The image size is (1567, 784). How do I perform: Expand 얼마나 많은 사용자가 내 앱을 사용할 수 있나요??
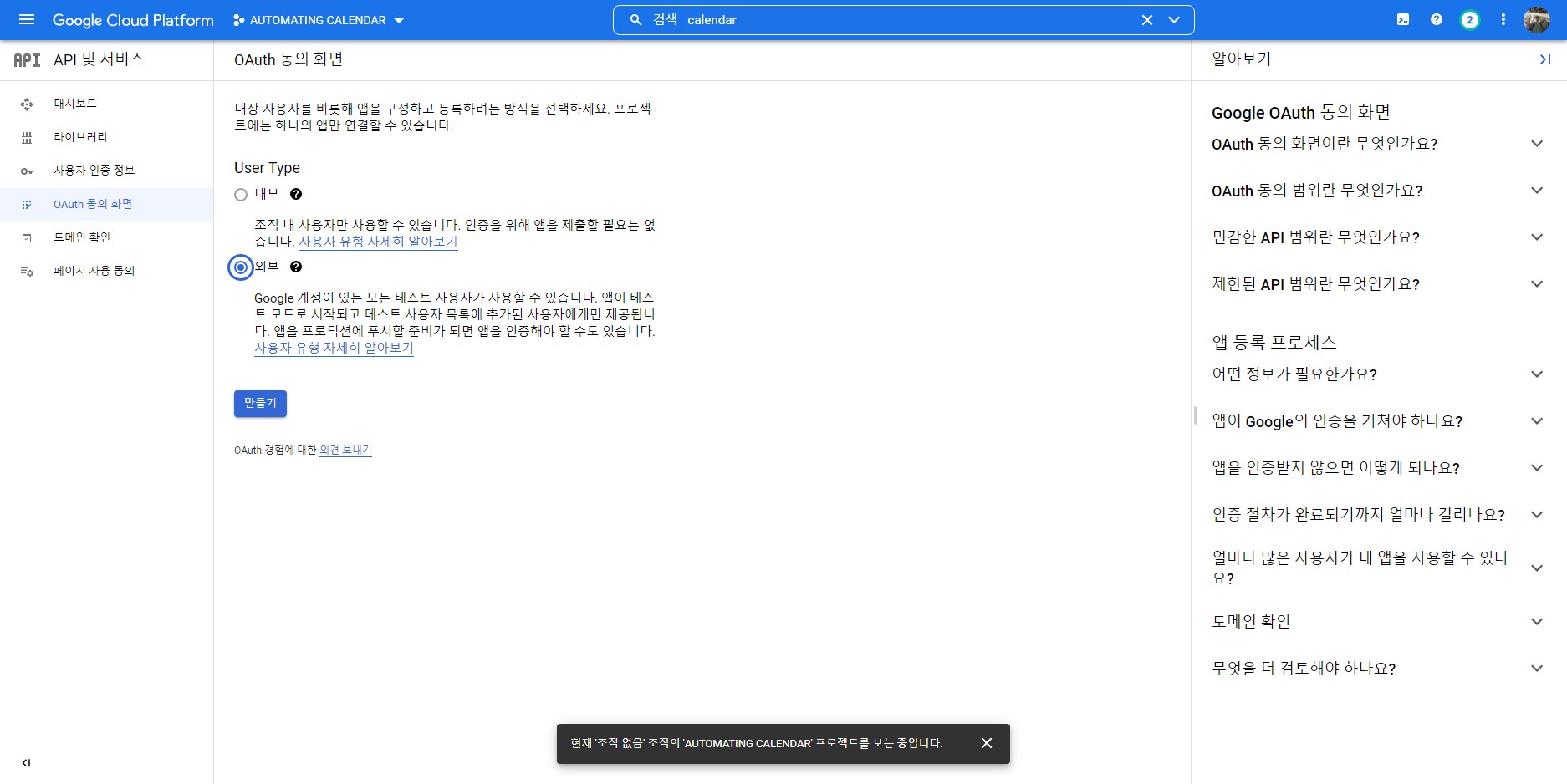(x=1377, y=568)
